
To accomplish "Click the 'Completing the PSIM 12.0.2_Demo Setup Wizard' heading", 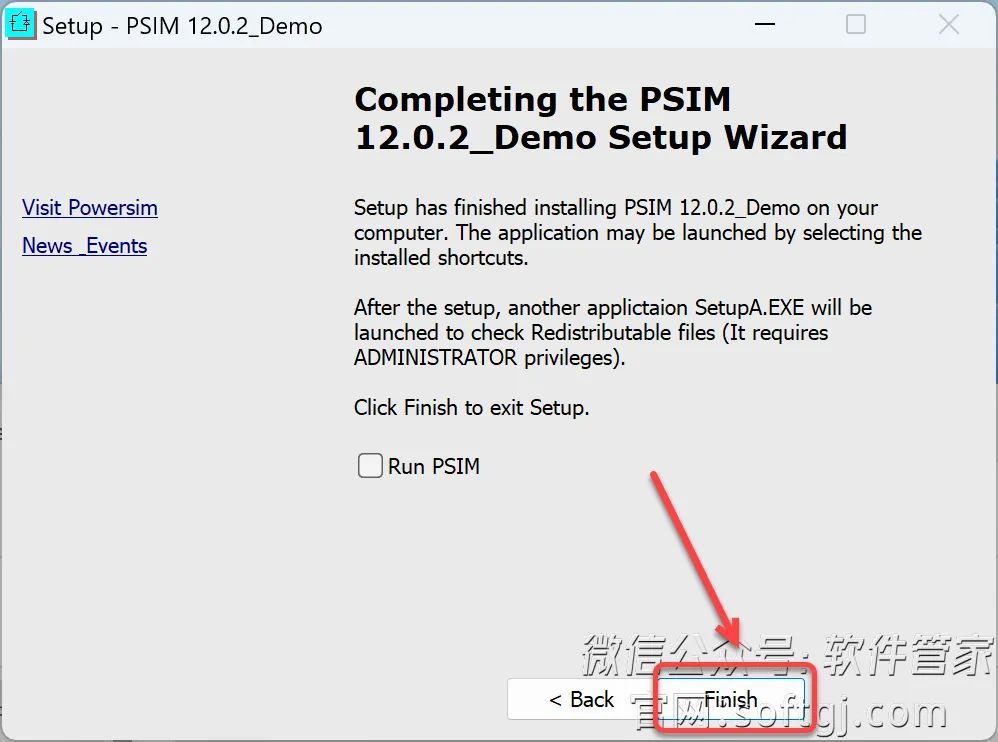I will coord(601,118).
